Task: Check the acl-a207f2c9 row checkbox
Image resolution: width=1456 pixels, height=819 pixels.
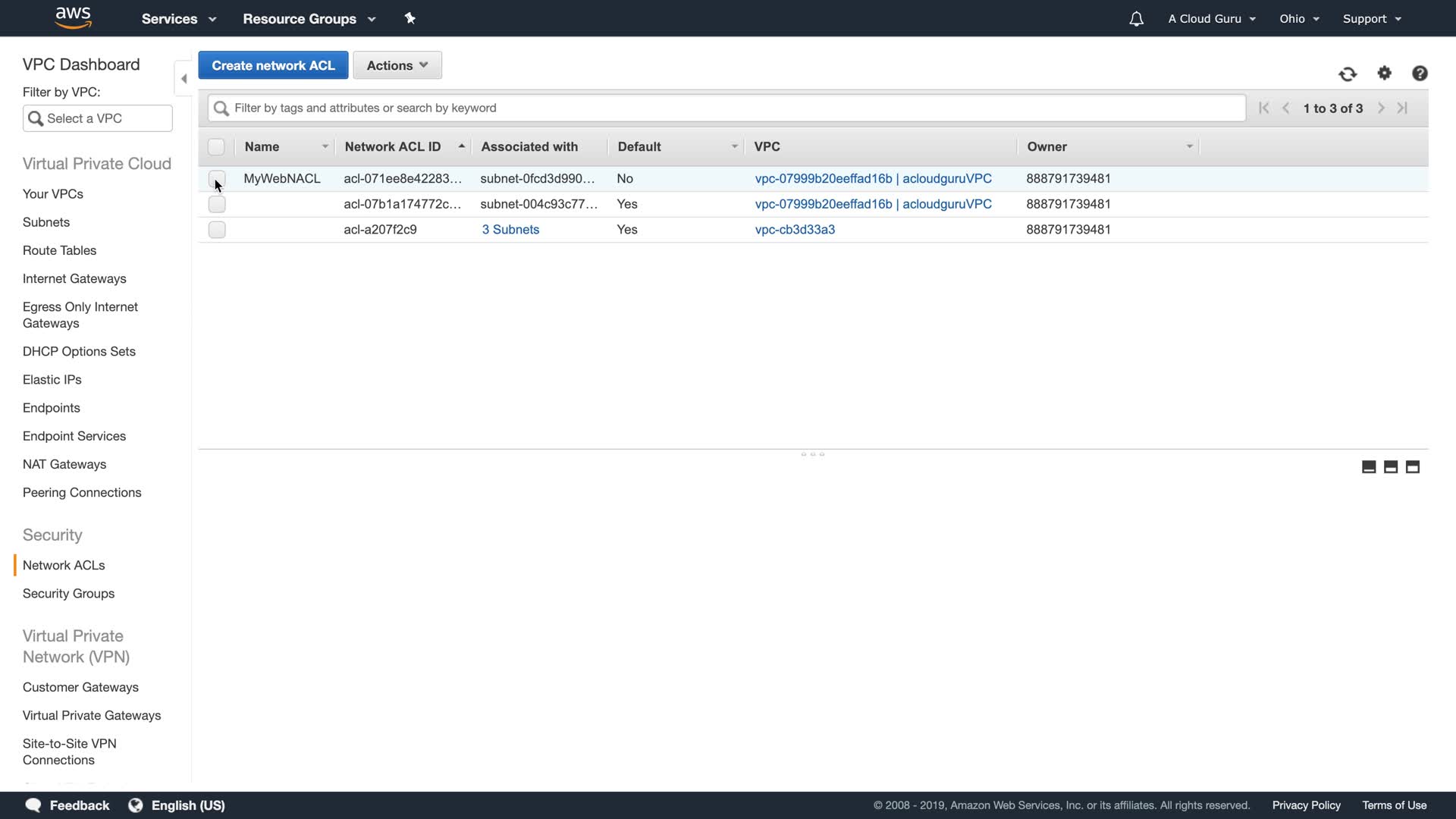Action: click(x=217, y=230)
